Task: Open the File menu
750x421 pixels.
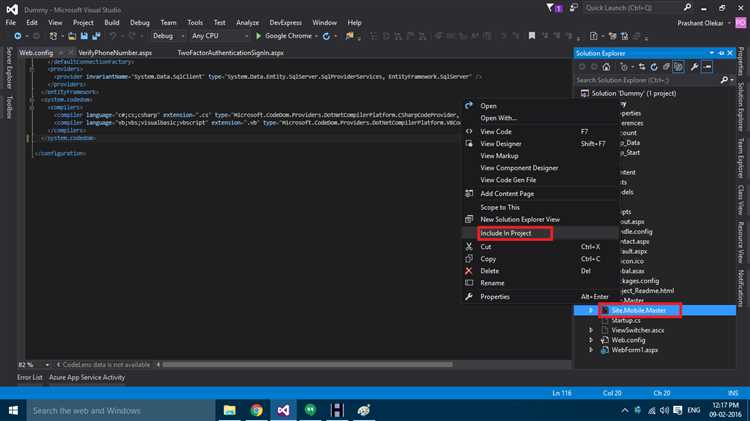Action: [11, 22]
